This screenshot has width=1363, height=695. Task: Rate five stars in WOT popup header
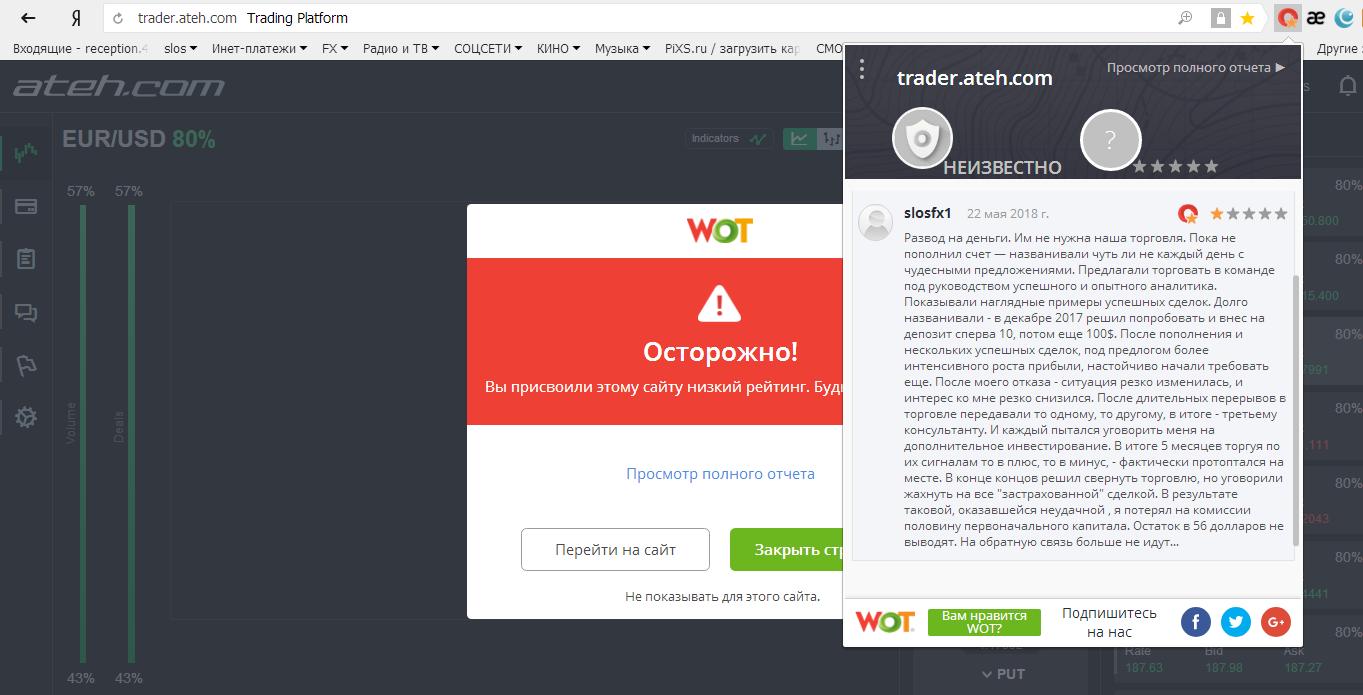(x=1211, y=167)
